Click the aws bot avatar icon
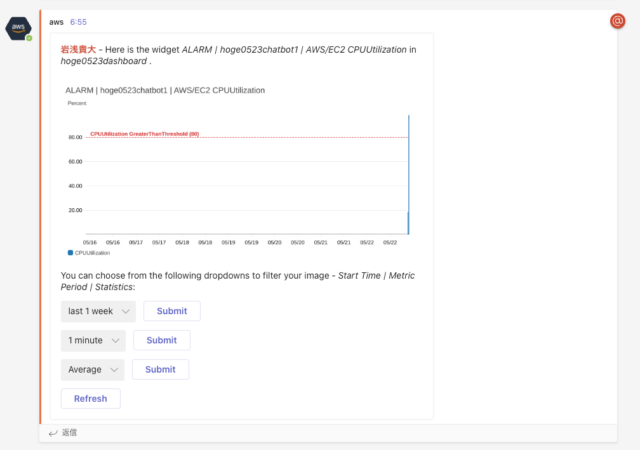This screenshot has width=640, height=450. pos(18,28)
